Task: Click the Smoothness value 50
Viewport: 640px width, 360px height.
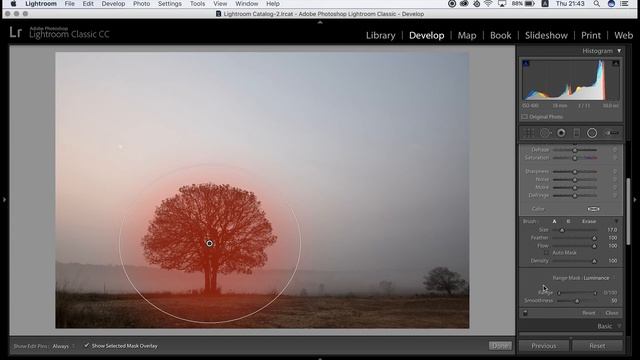Action: pyautogui.click(x=614, y=301)
